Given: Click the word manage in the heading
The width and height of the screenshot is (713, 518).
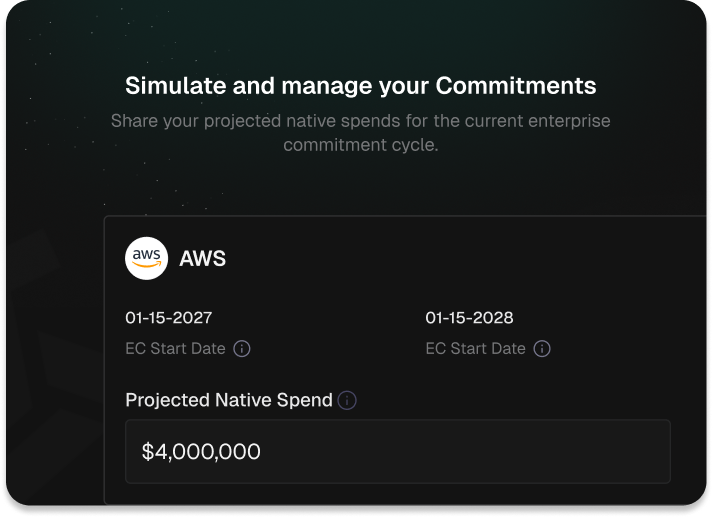Looking at the screenshot, I should tap(310, 86).
